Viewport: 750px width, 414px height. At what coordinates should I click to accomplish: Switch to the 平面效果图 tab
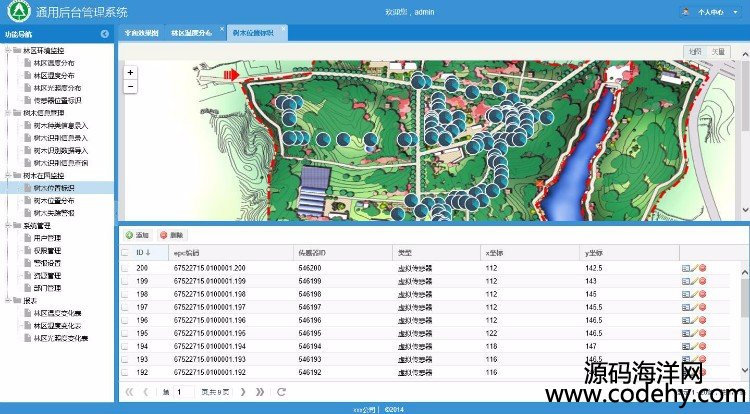click(141, 33)
